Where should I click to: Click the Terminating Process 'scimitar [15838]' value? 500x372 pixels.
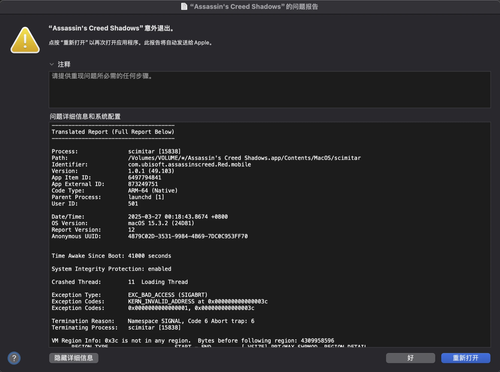pos(154,328)
